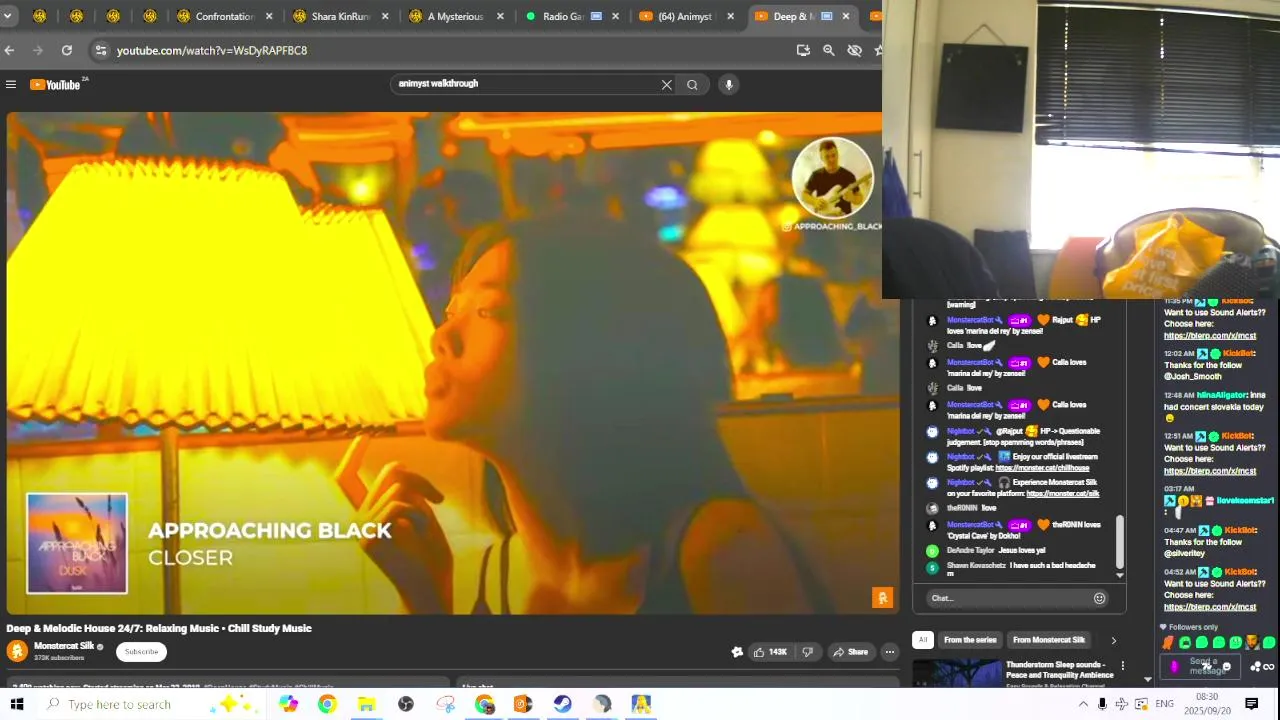Click the microphone tray icon

tap(1102, 704)
